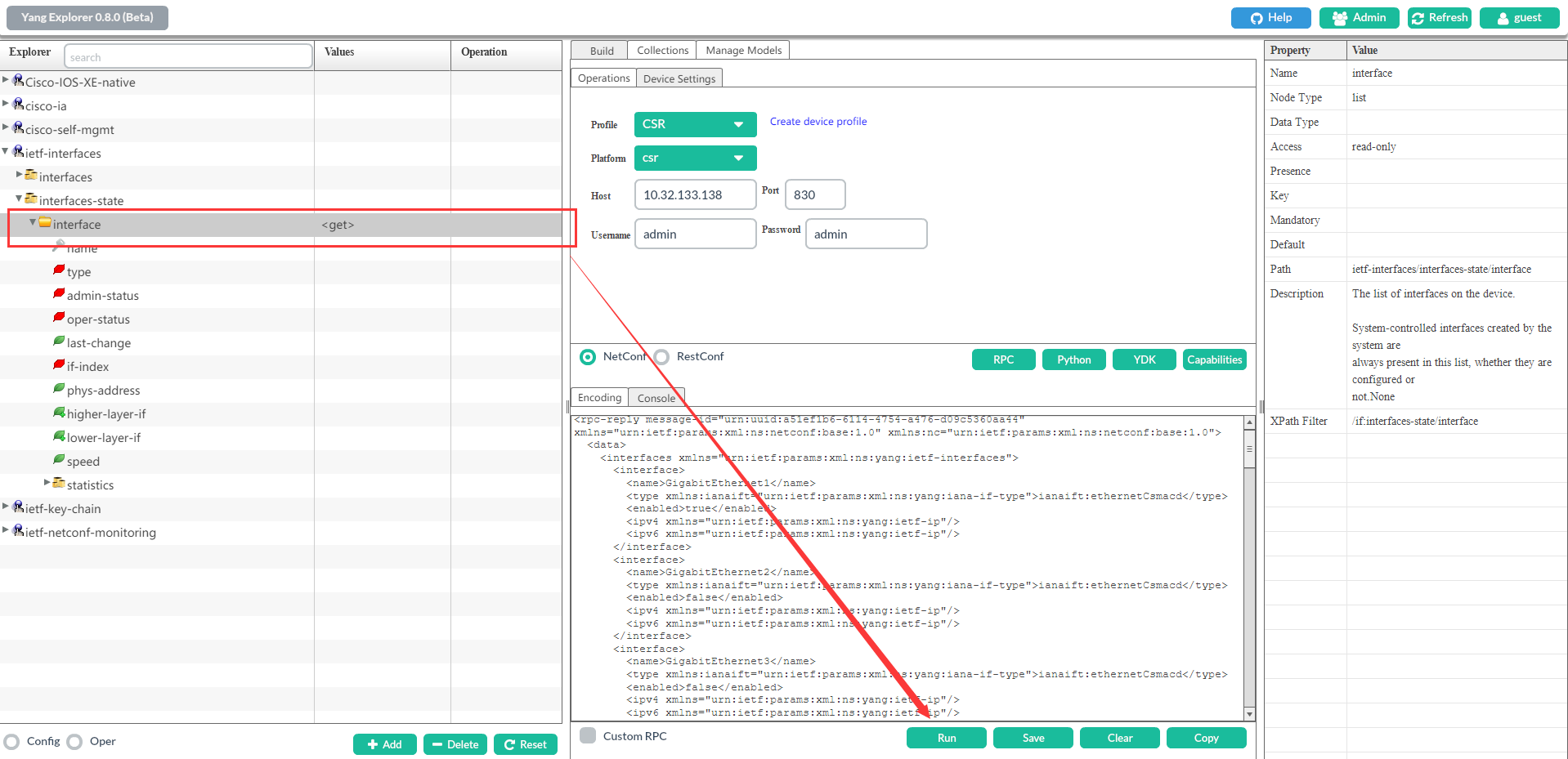The height and width of the screenshot is (759, 1568).
Task: Switch to the Collections tab
Action: point(661,49)
